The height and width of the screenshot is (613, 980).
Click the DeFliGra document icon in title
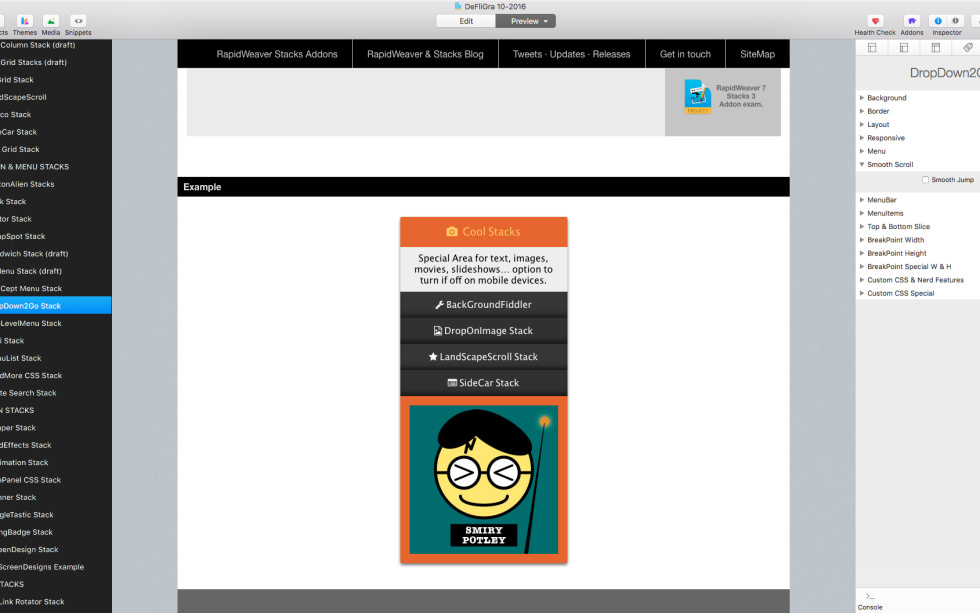(x=458, y=6)
